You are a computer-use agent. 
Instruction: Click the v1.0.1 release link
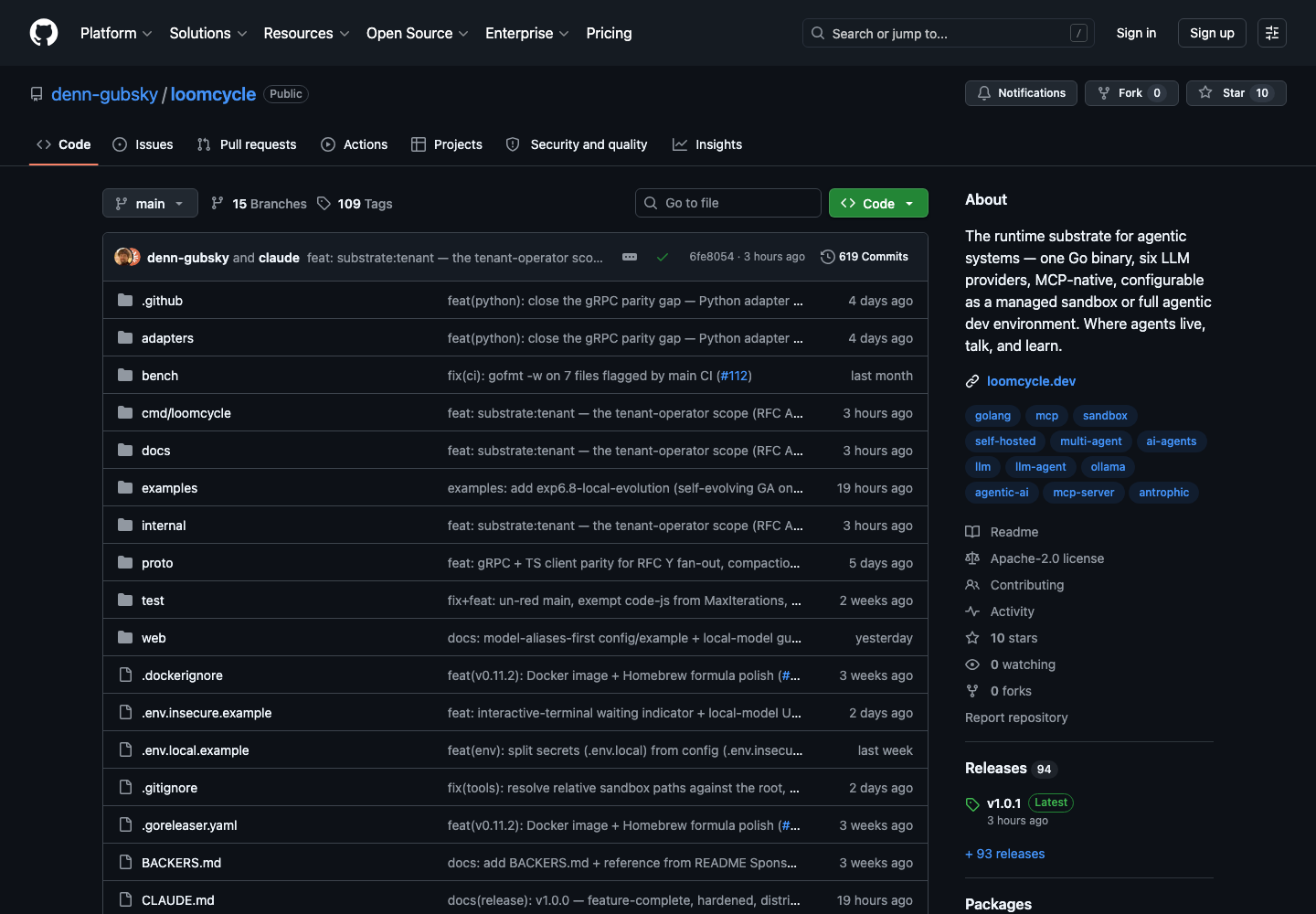[x=1003, y=803]
